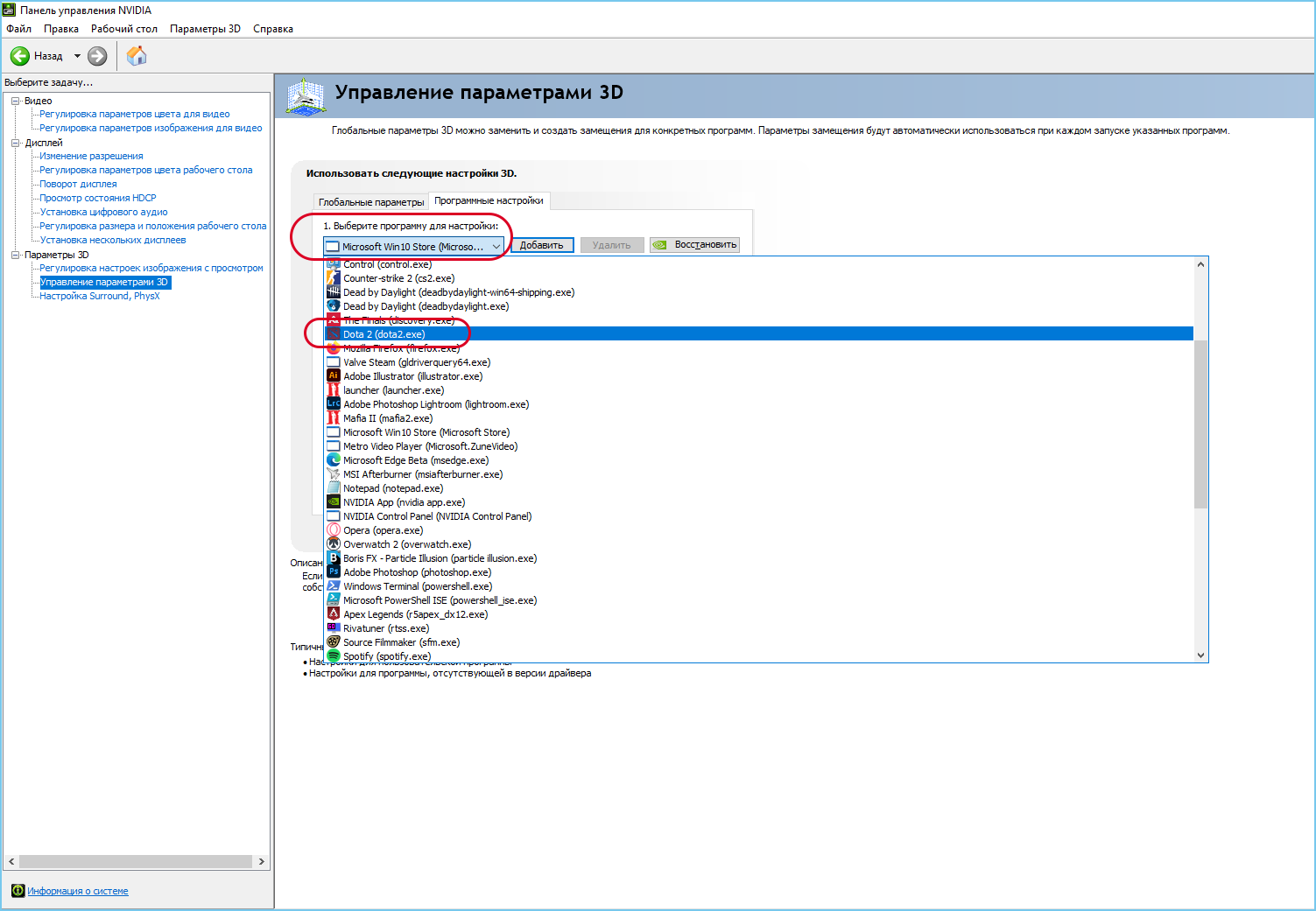This screenshot has height=911, width=1316.
Task: Collapse the Видео tree node
Action: coord(16,101)
